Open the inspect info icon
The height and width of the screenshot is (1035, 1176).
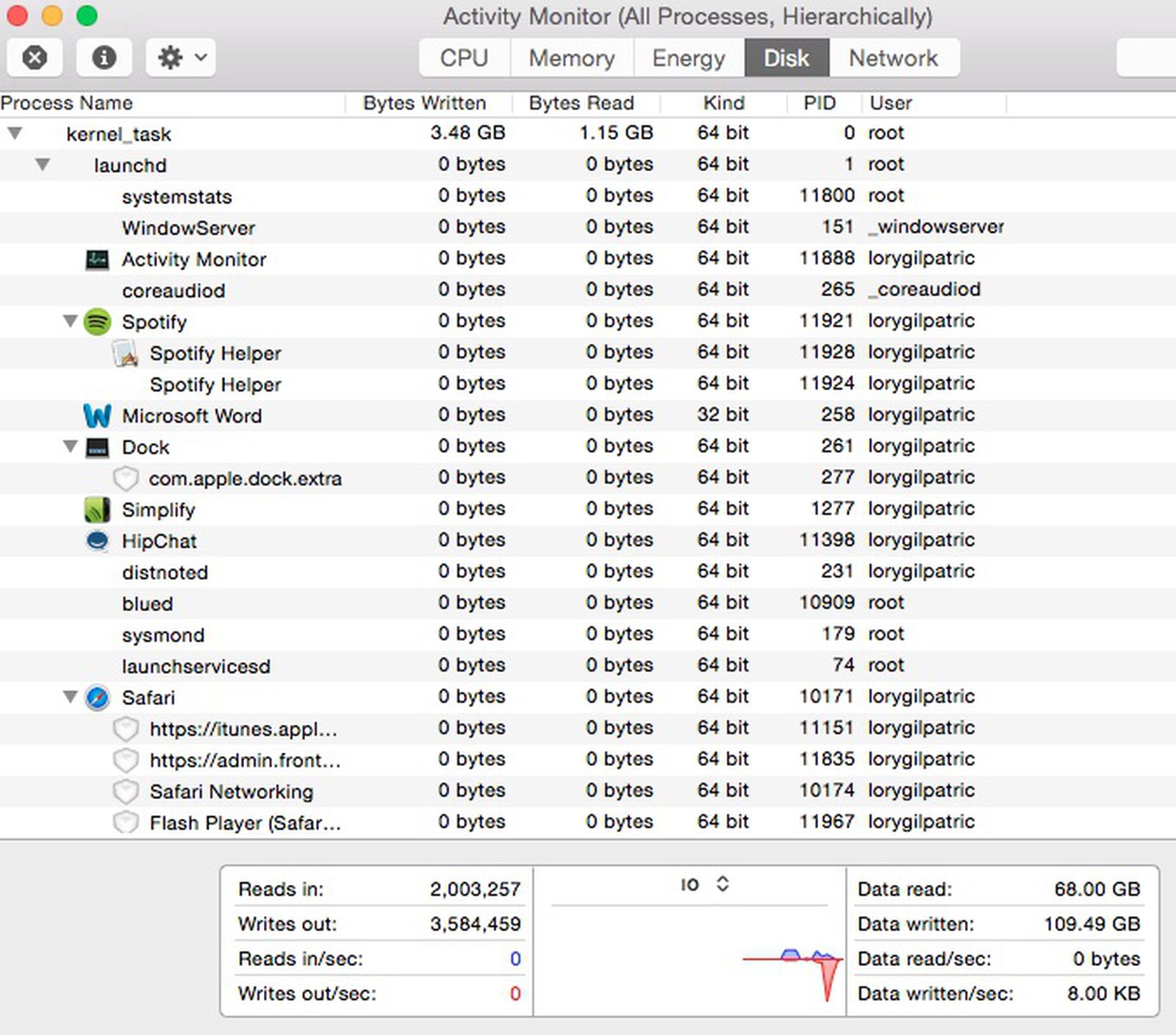pos(103,57)
